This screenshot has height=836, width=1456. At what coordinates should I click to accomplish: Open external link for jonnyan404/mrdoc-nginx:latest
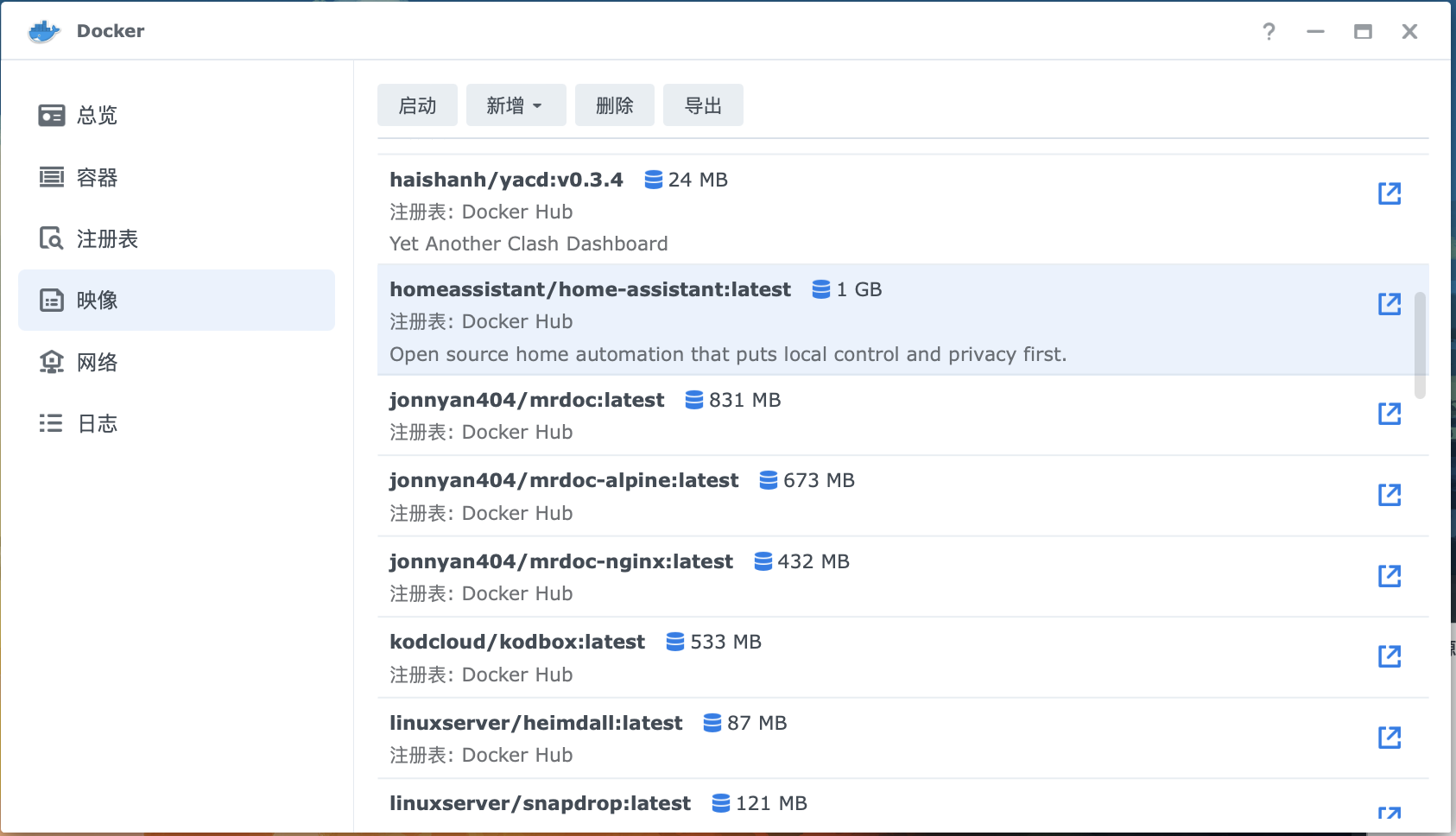point(1390,576)
